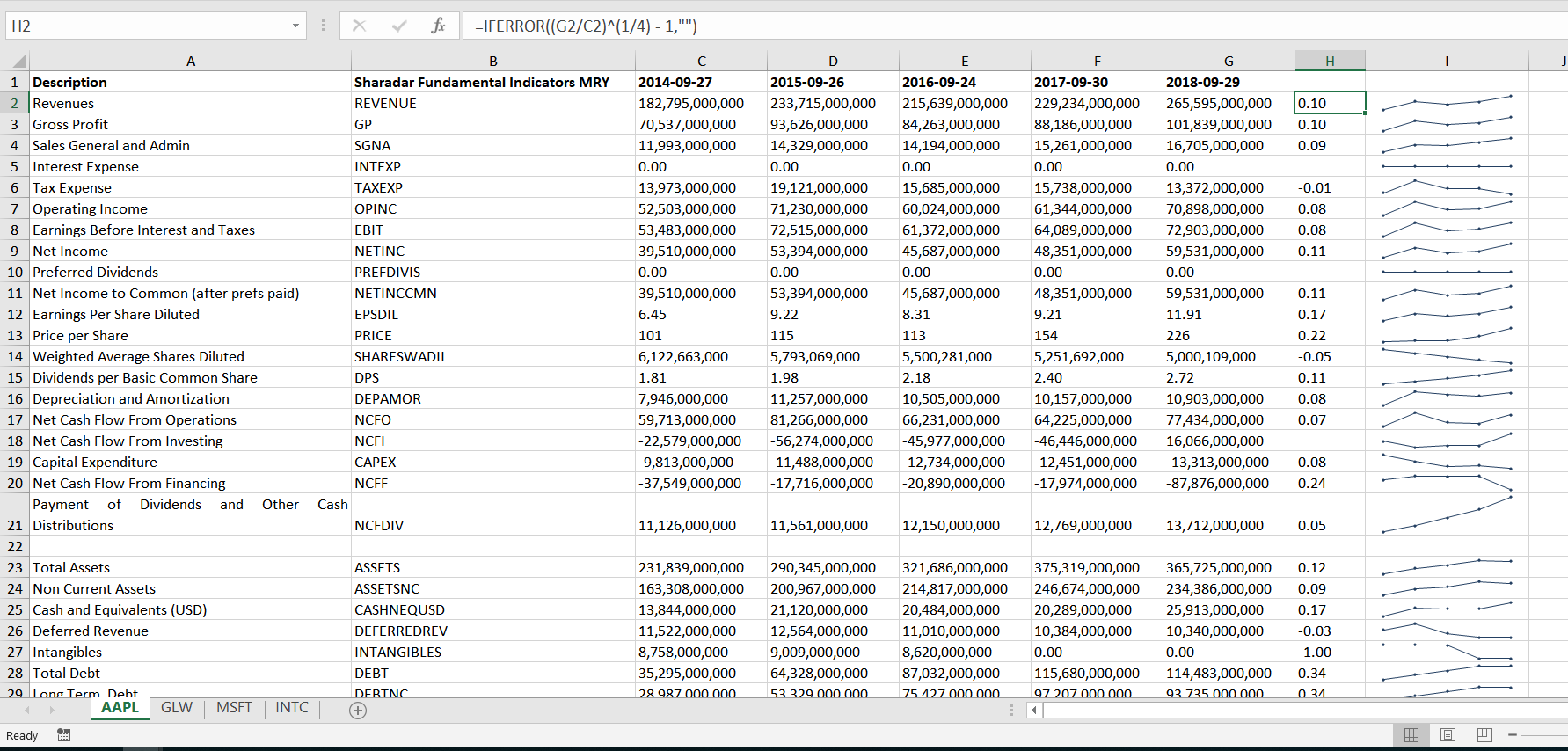The width and height of the screenshot is (1568, 751).
Task: Click the -1.00 growth cell for Intangibles
Action: (x=1330, y=652)
